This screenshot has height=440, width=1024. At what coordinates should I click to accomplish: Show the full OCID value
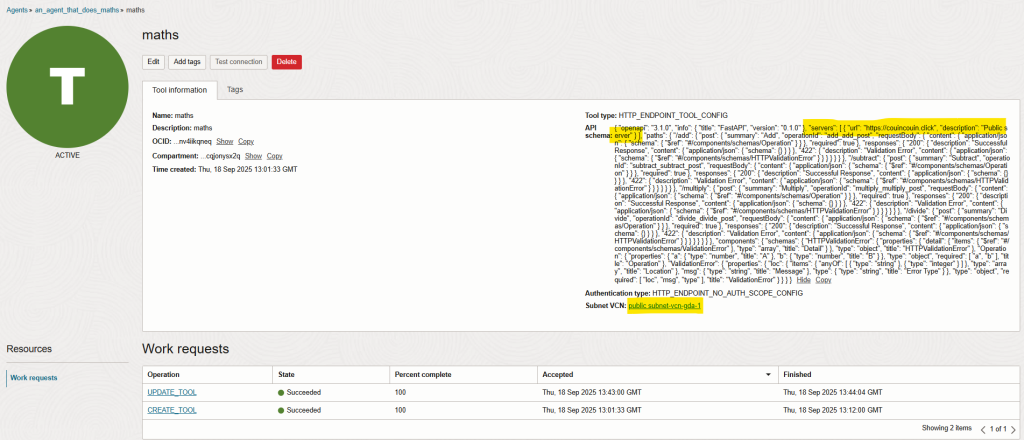(x=225, y=142)
